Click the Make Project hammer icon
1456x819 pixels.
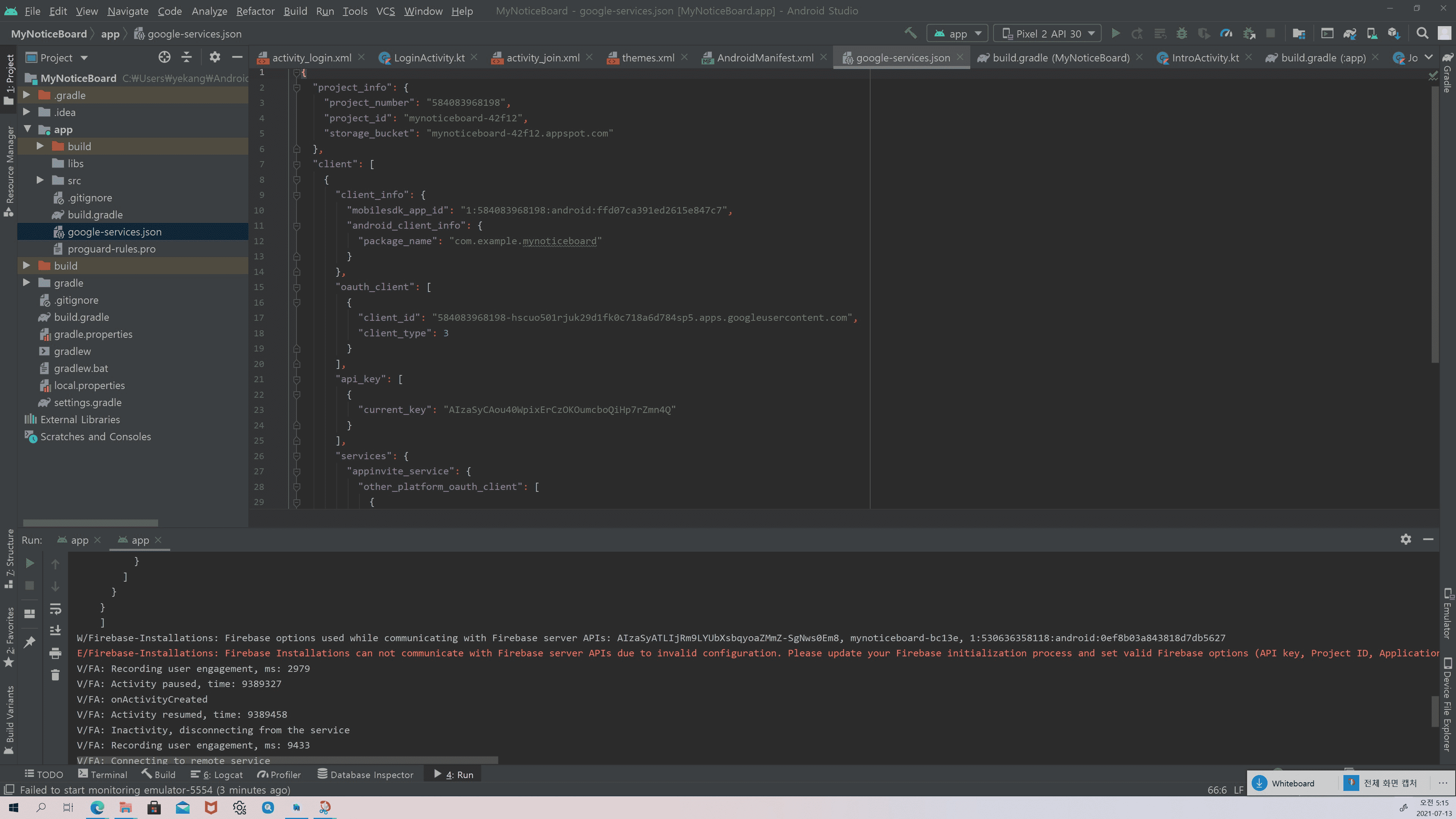click(910, 33)
